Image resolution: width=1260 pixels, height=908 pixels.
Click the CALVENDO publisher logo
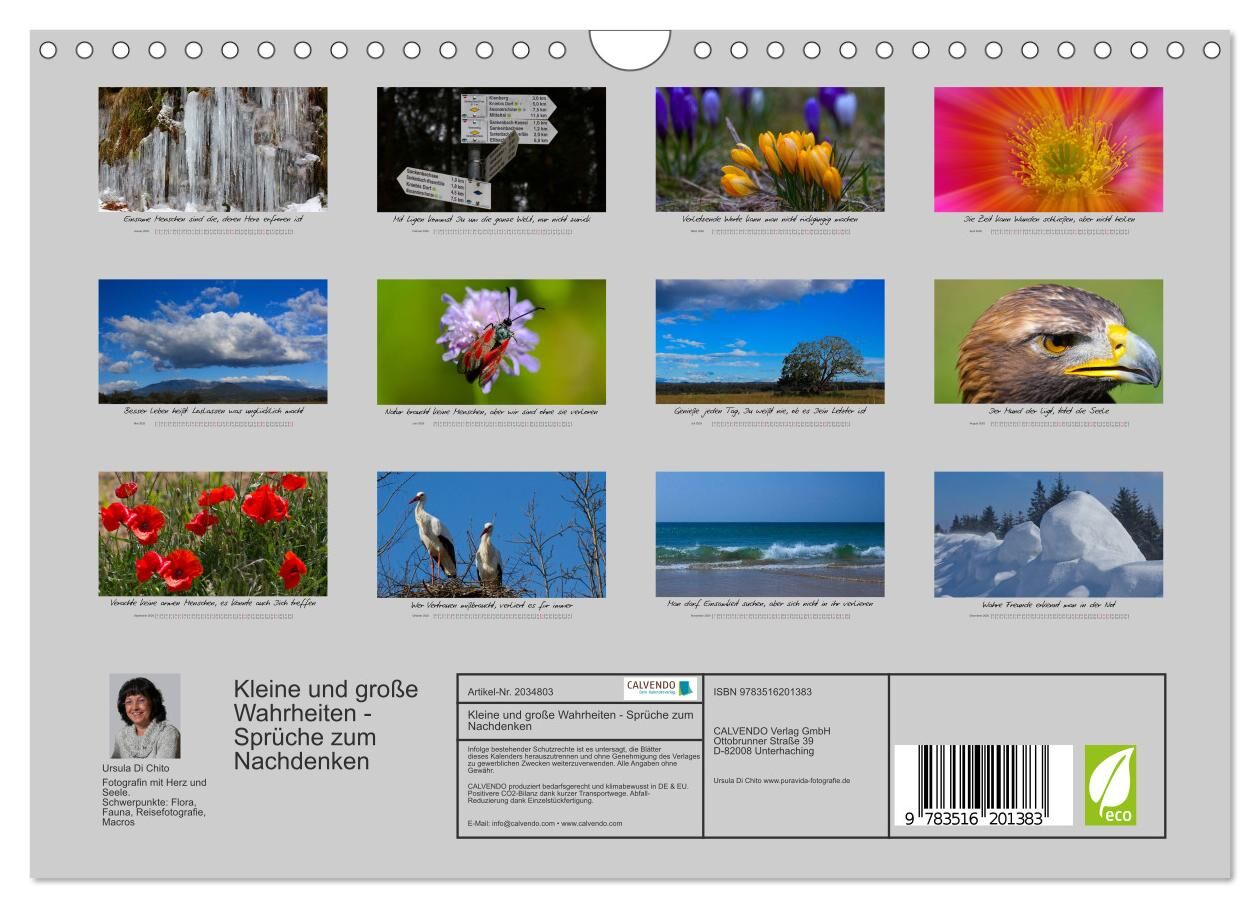659,688
